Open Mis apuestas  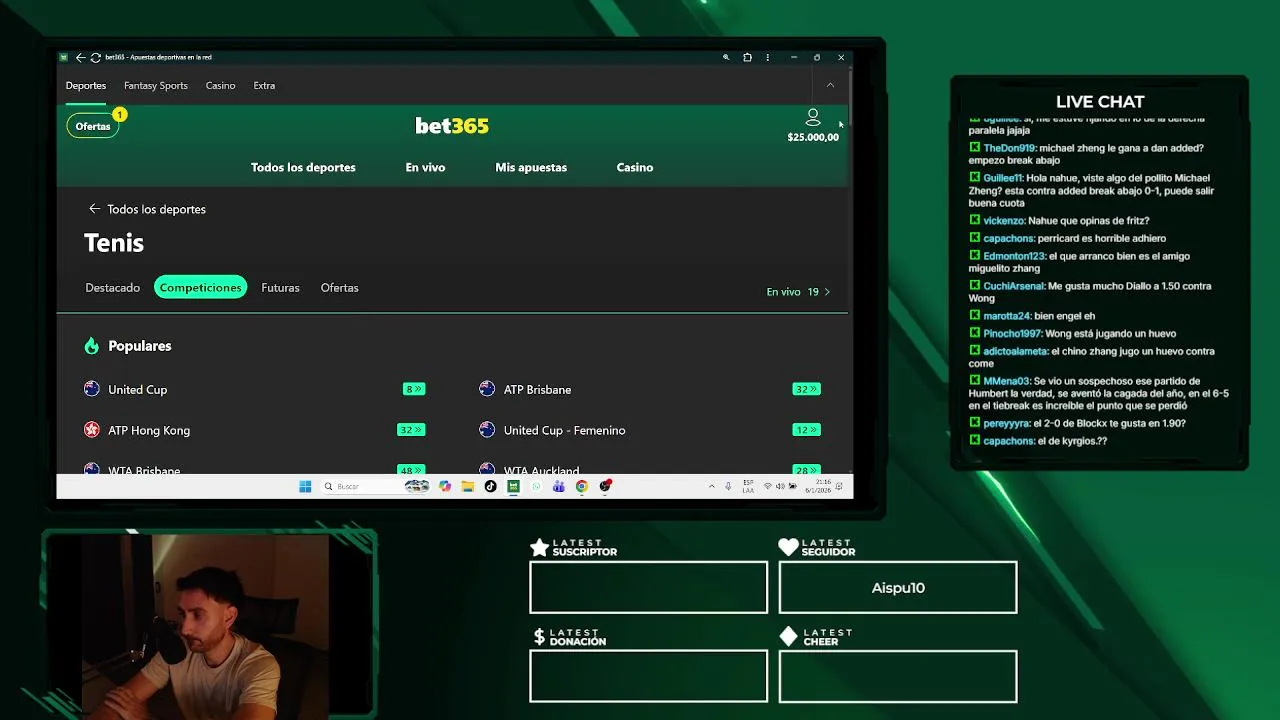pos(531,167)
